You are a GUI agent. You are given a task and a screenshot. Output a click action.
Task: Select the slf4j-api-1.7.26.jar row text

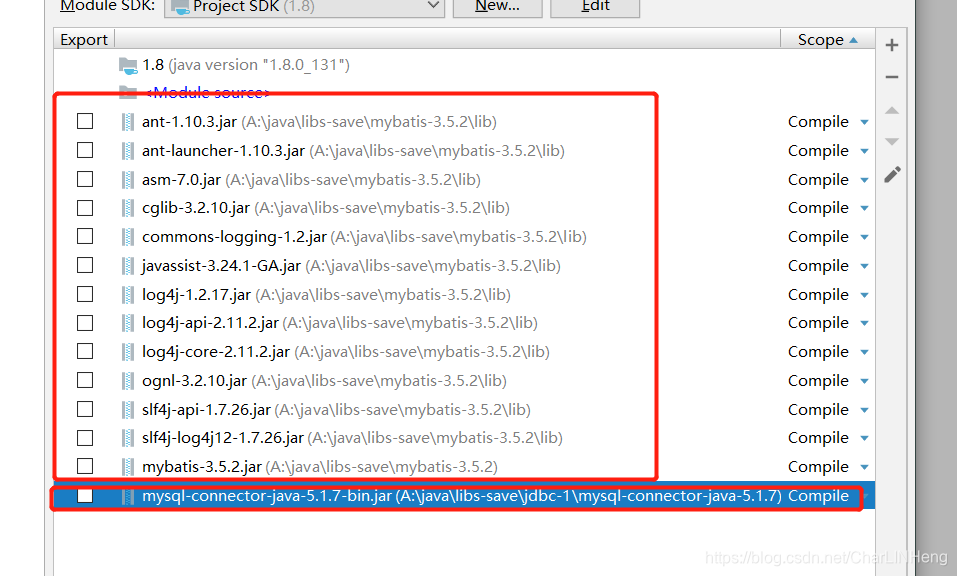(336, 409)
